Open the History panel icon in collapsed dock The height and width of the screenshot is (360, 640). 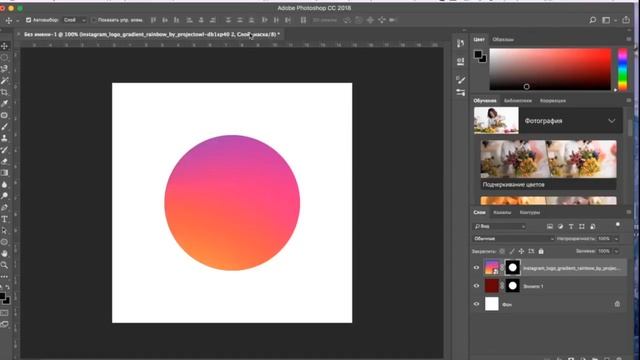(460, 43)
